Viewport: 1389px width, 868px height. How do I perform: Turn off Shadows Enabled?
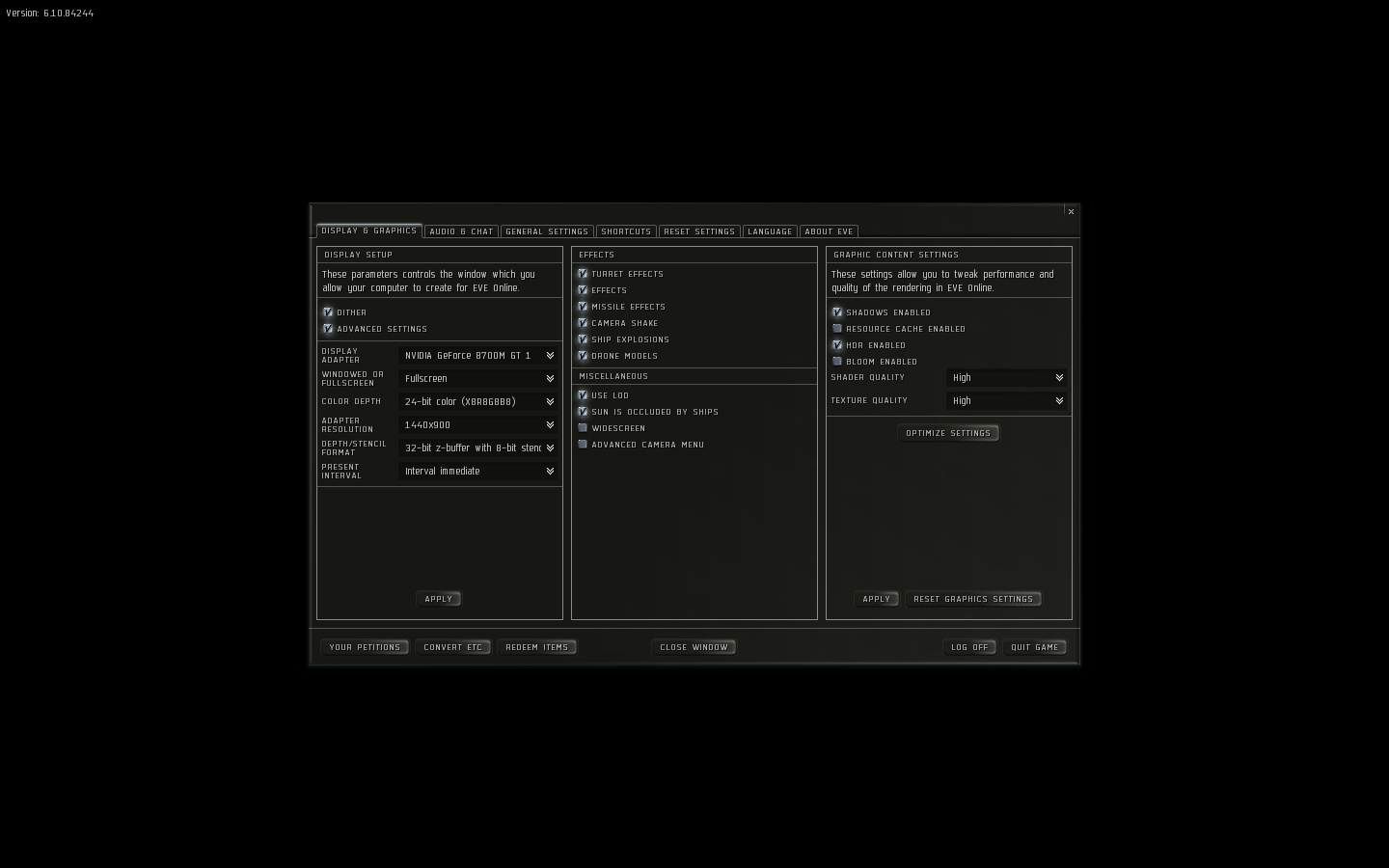tap(837, 312)
